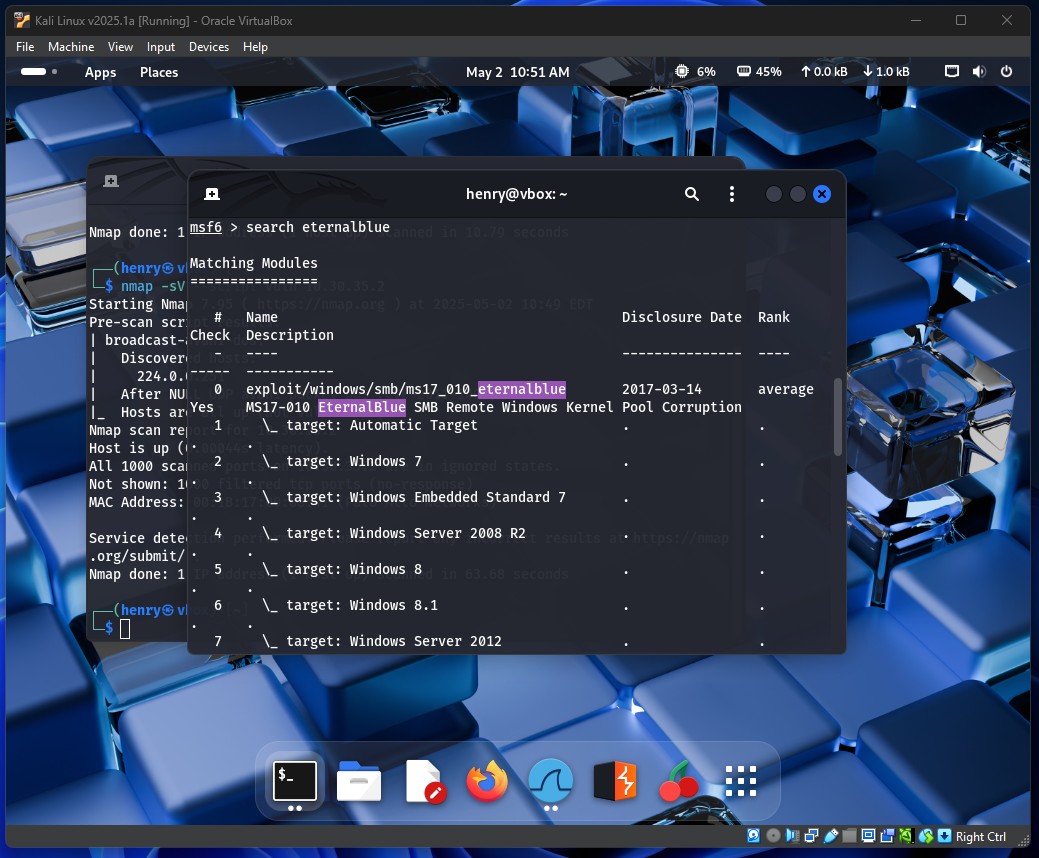1039x858 pixels.
Task: Click the memory usage 45% indicator
Action: [x=759, y=72]
